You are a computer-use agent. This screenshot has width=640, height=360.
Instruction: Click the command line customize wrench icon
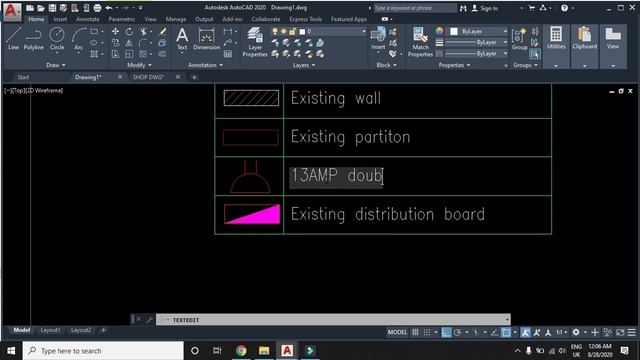pyautogui.click(x=149, y=320)
